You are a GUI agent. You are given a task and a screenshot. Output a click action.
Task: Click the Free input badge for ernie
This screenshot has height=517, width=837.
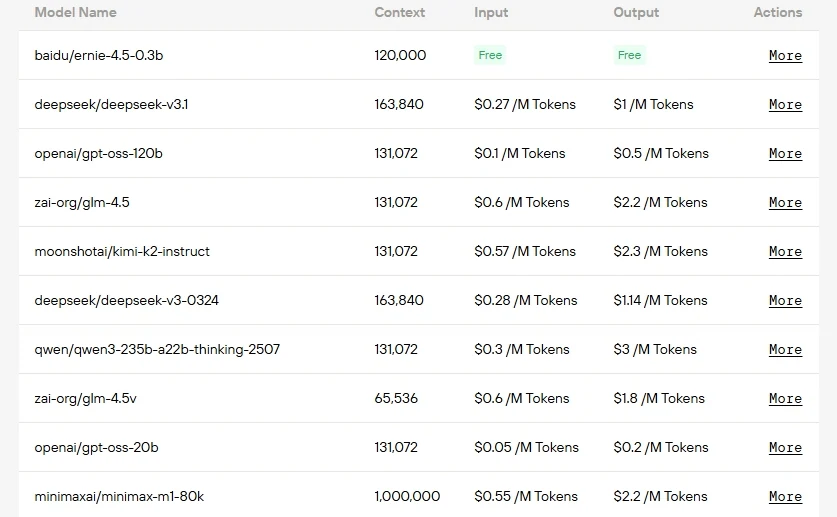(x=490, y=55)
